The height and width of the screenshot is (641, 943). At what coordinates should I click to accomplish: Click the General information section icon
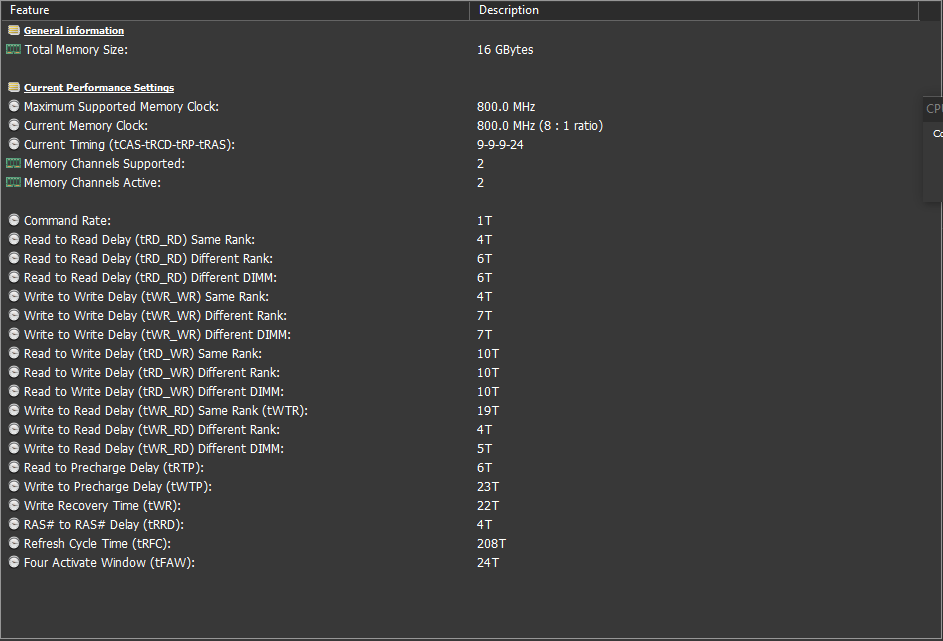[13, 31]
